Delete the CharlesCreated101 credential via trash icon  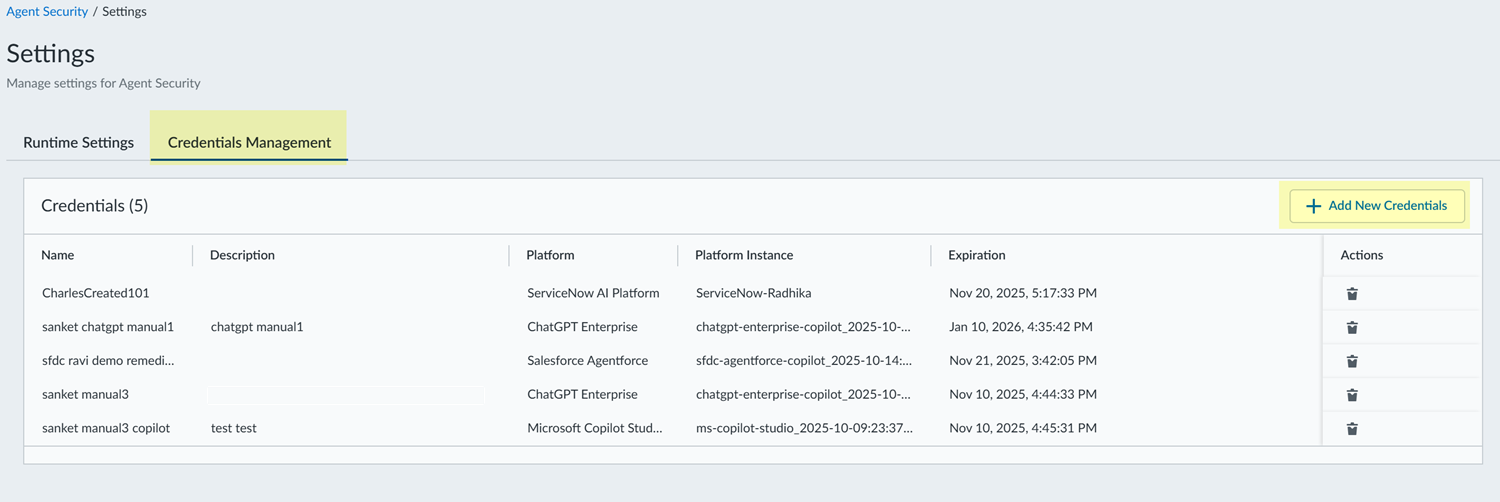[1352, 294]
